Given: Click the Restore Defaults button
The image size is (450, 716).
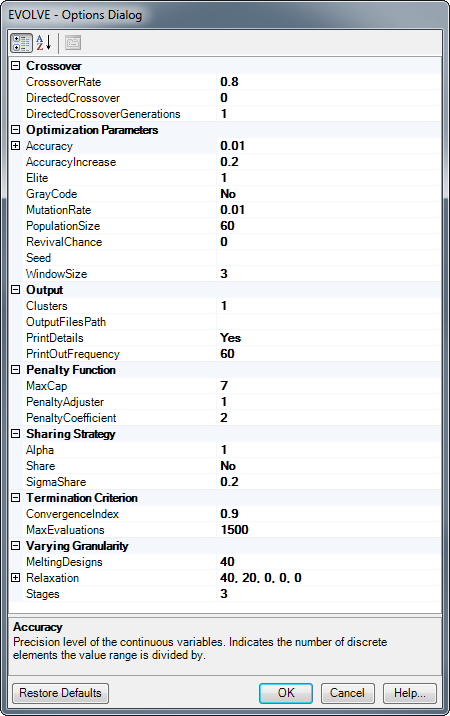Looking at the screenshot, I should coord(60,693).
